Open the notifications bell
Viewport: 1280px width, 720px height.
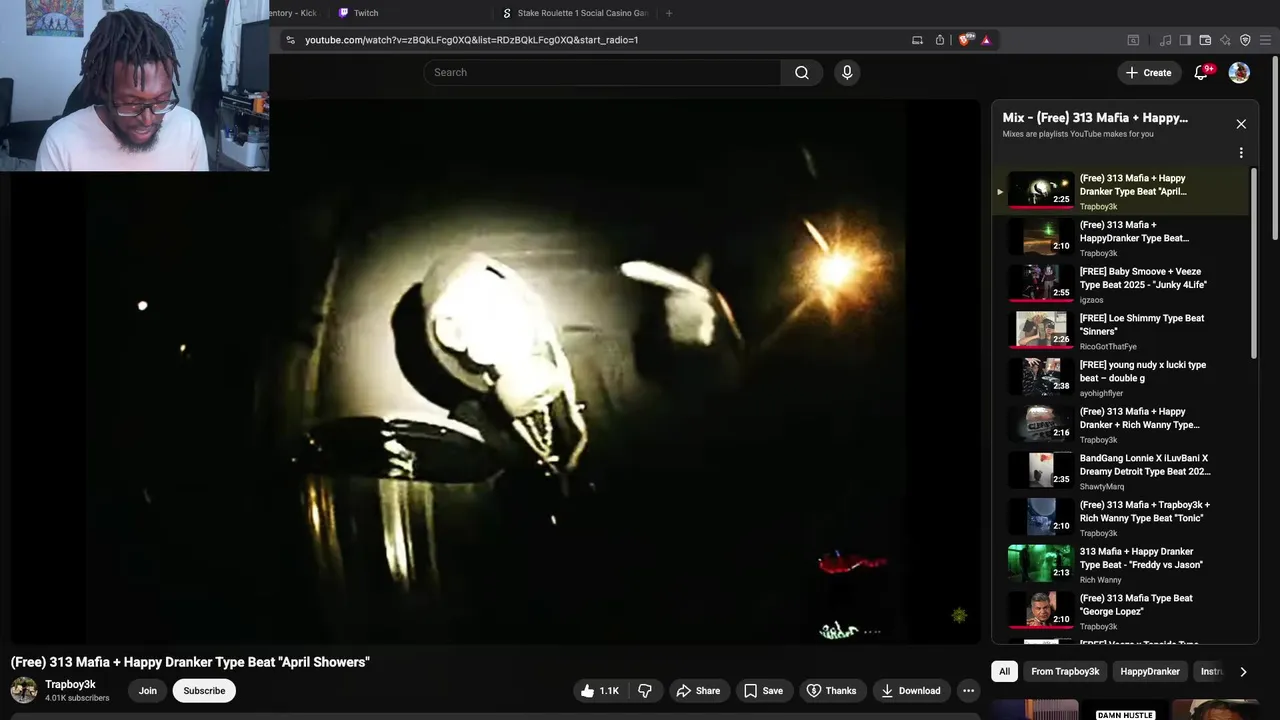(x=1201, y=72)
